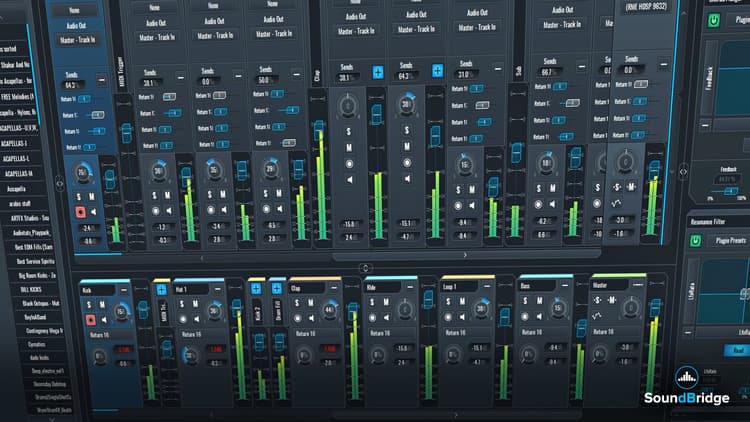The height and width of the screenshot is (422, 750).
Task: Solo the Ride strip
Action: (x=372, y=302)
